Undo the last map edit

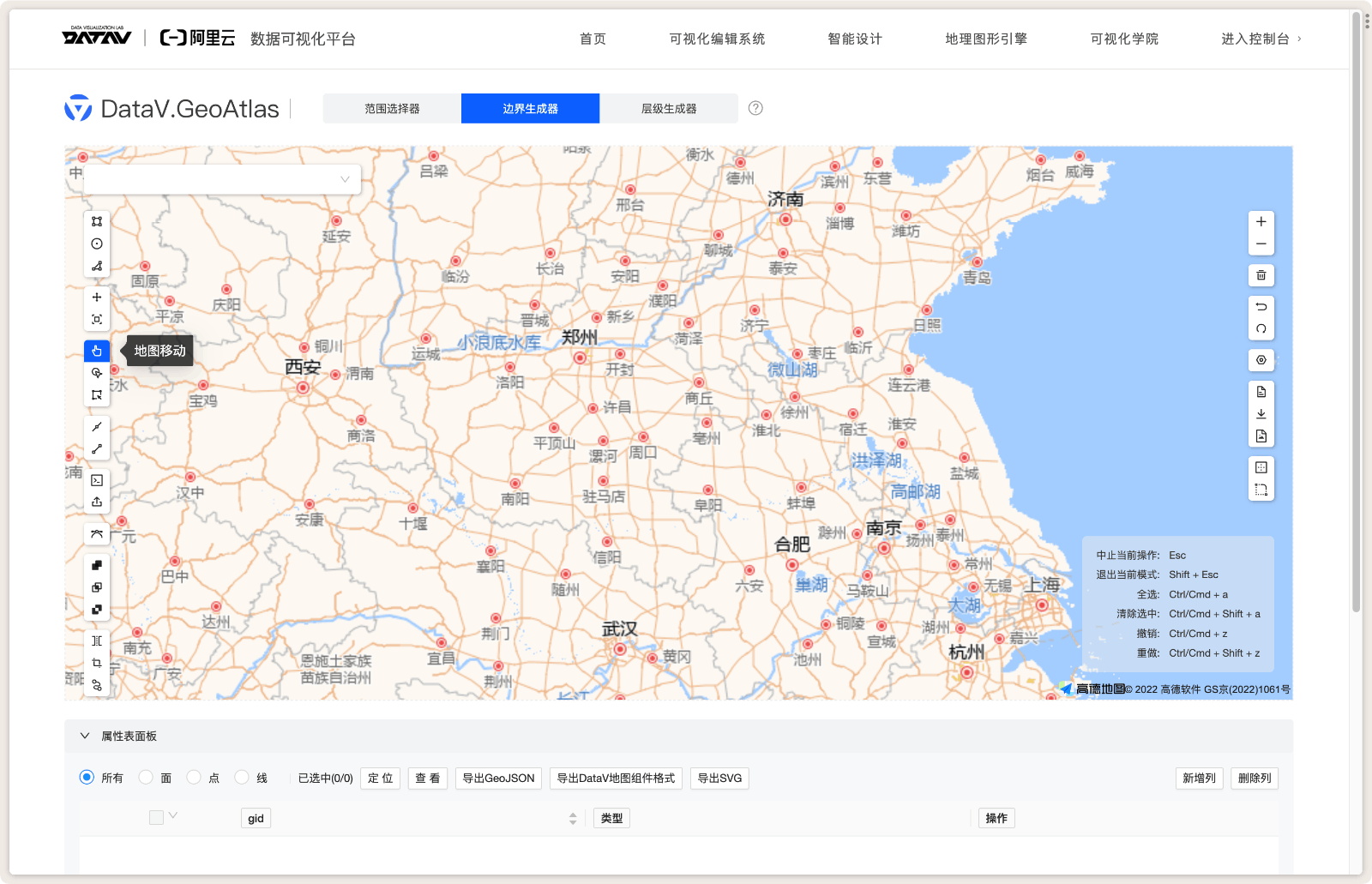[1261, 306]
